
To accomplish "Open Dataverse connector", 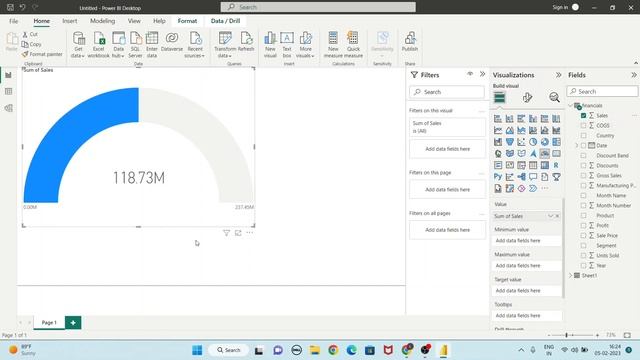I will click(x=172, y=42).
